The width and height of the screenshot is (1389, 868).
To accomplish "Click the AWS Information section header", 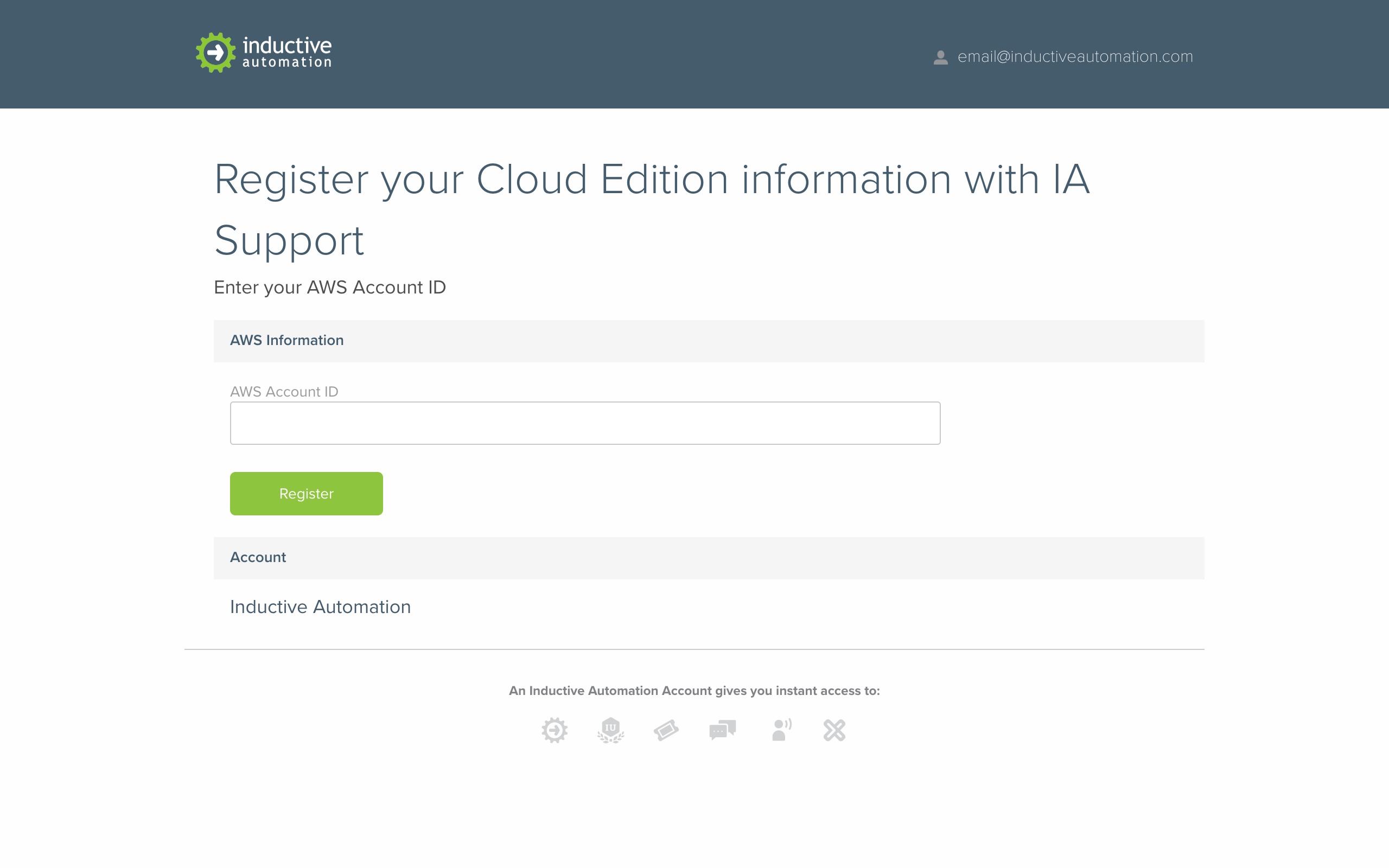I will pos(287,341).
